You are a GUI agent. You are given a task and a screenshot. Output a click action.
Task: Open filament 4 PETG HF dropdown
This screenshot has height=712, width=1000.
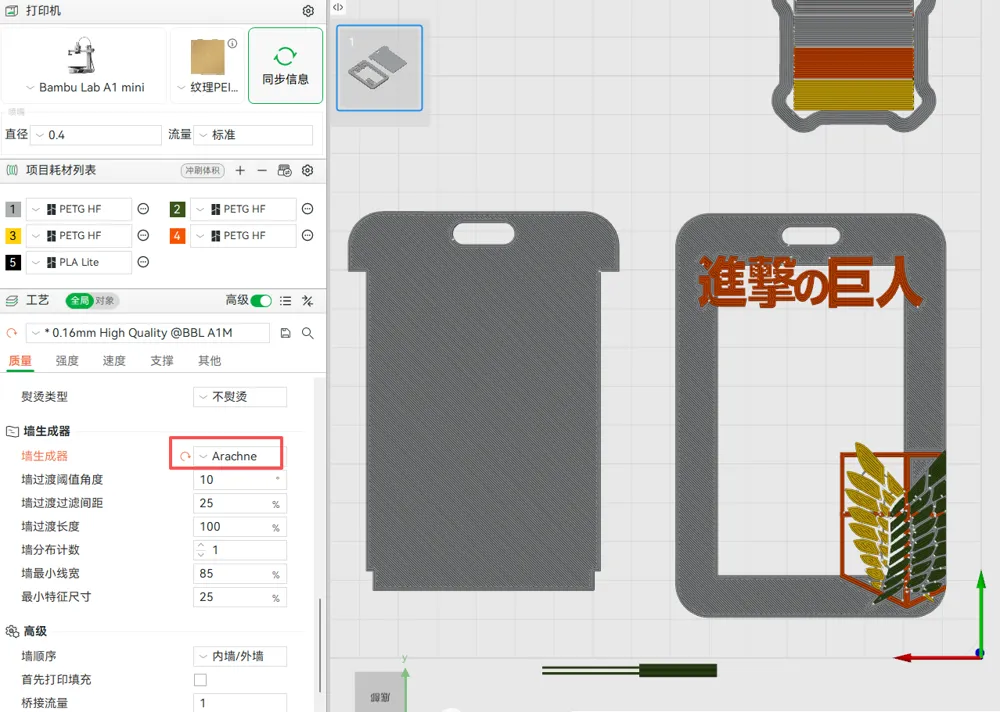pos(244,235)
